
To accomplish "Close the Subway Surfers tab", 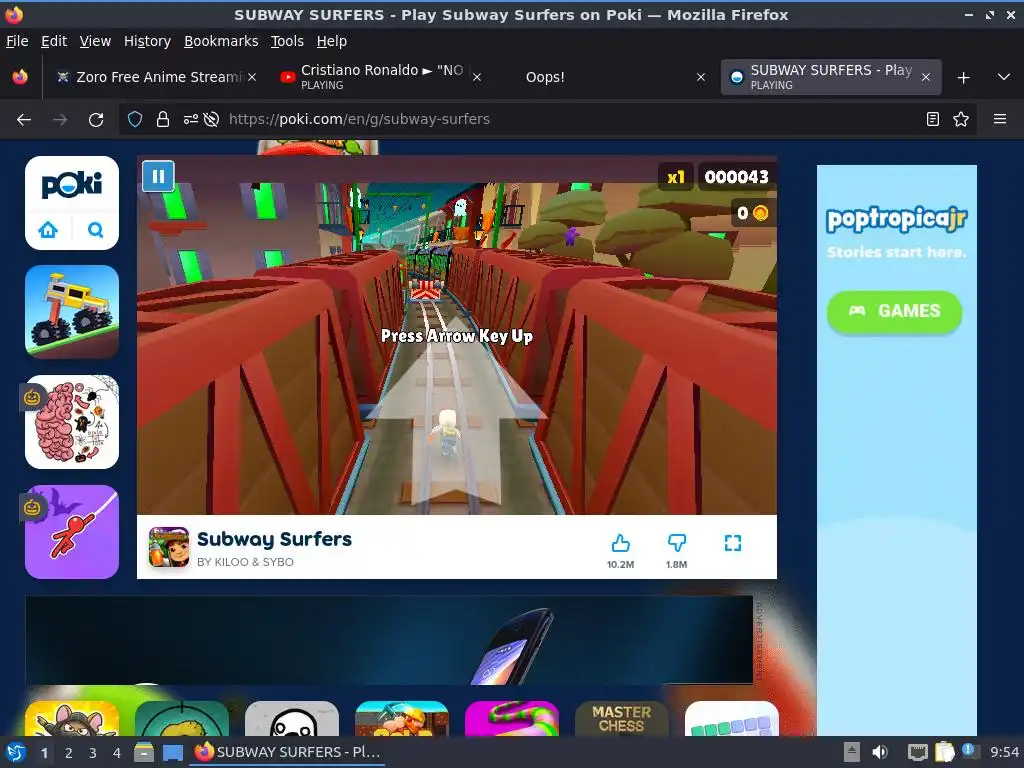I will tap(925, 77).
